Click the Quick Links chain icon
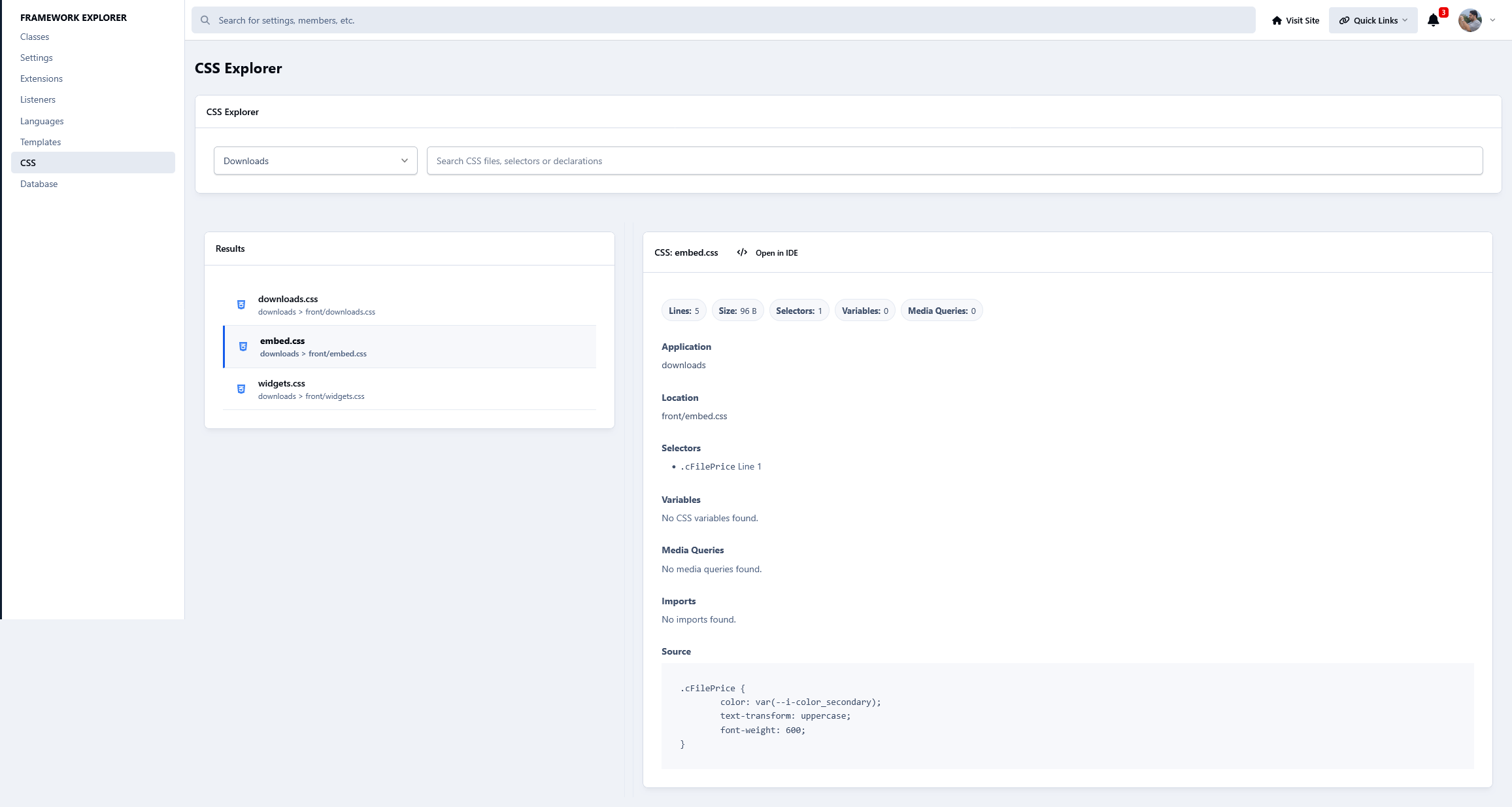Viewport: 1512px width, 807px height. [x=1344, y=20]
